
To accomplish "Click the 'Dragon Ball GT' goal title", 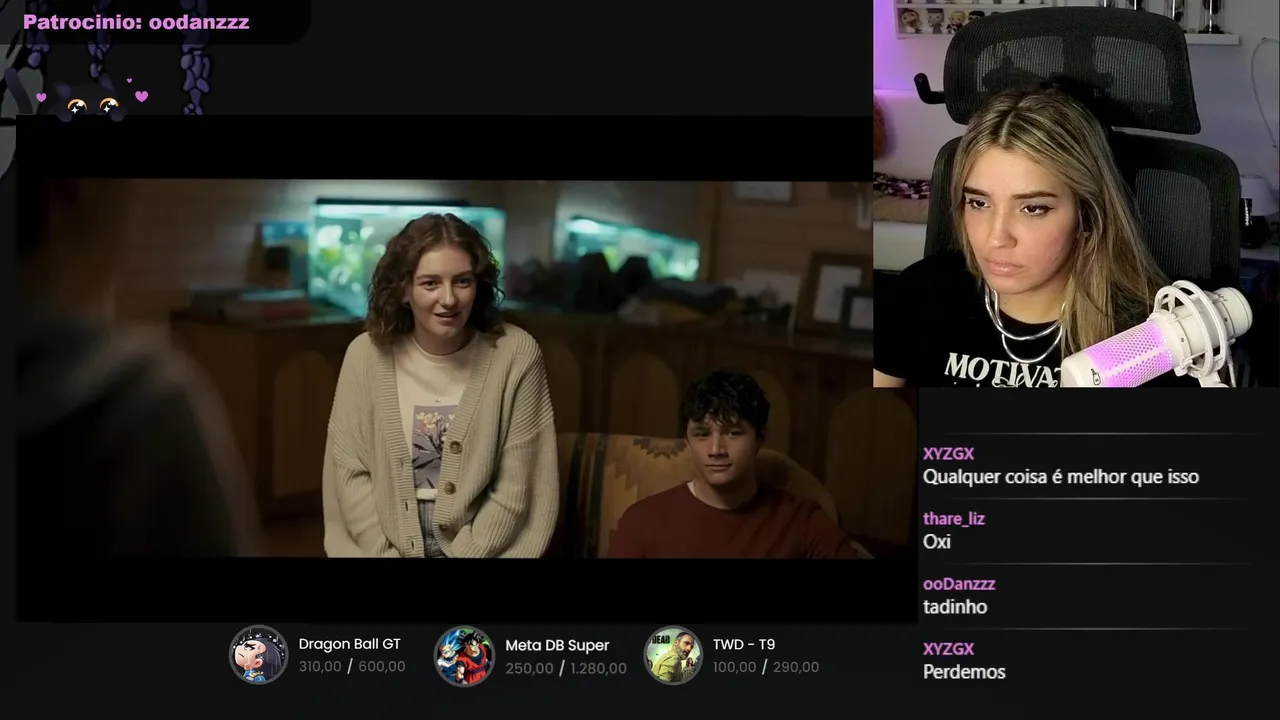I will [349, 644].
